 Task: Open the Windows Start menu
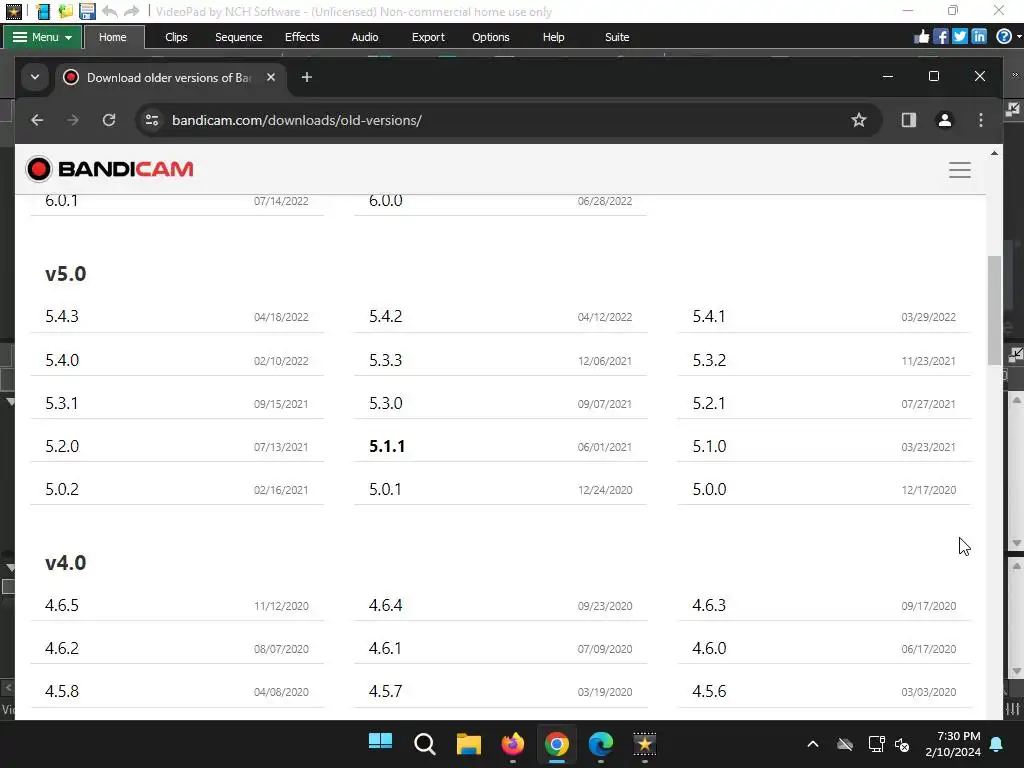[380, 743]
